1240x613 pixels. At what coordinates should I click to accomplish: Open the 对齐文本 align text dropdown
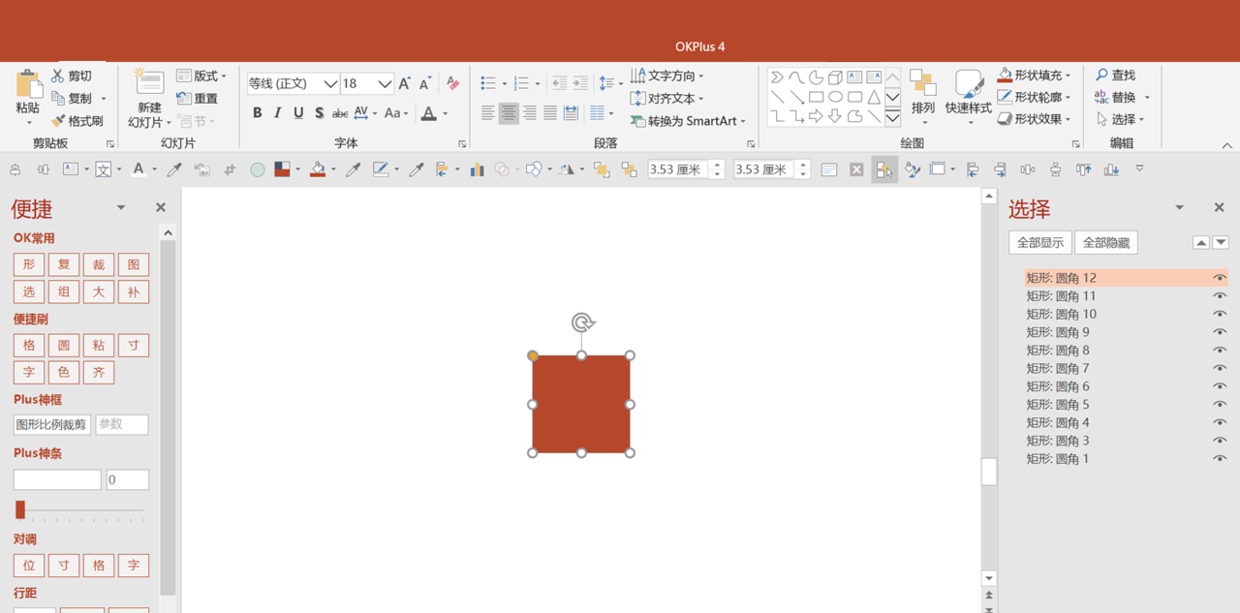(667, 98)
